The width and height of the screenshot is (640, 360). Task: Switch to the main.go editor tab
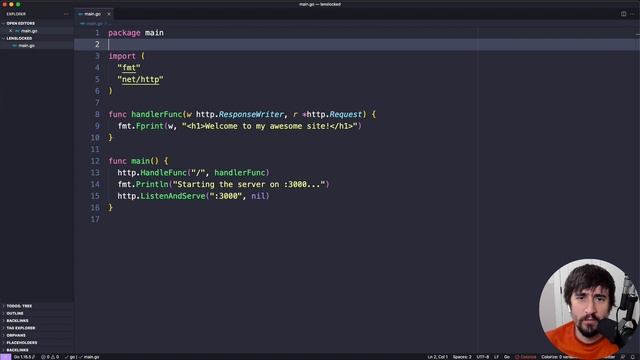coord(92,14)
